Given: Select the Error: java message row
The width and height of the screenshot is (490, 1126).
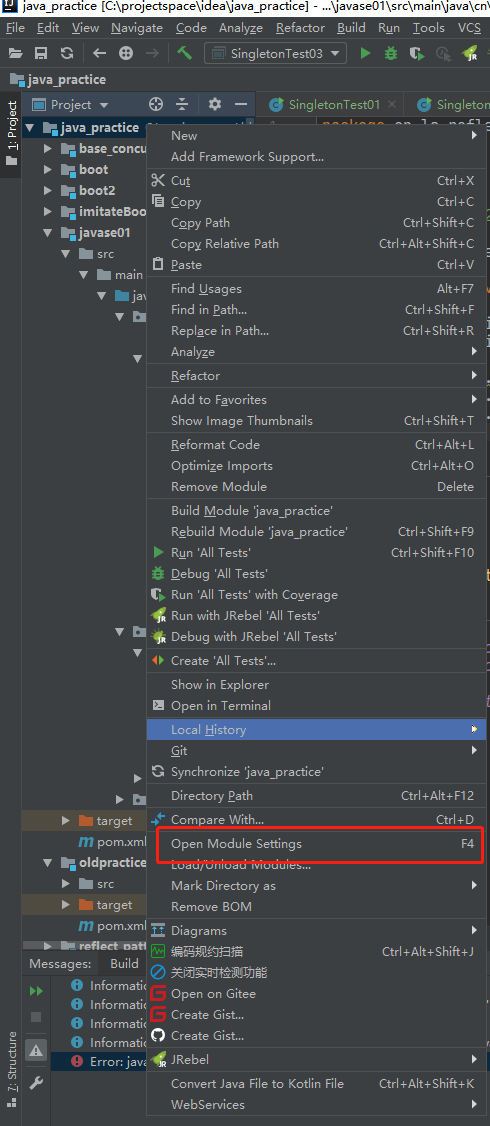Looking at the screenshot, I should [x=98, y=1061].
